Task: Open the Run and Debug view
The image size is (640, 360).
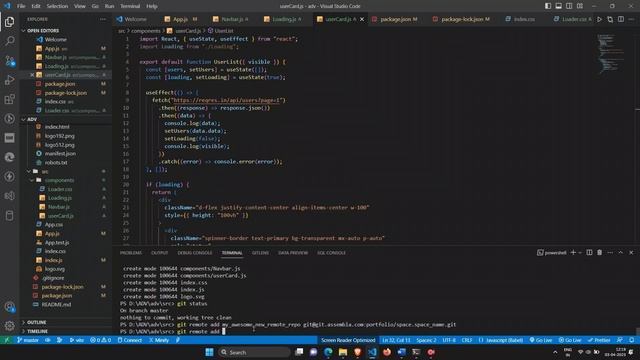Action: 9,80
